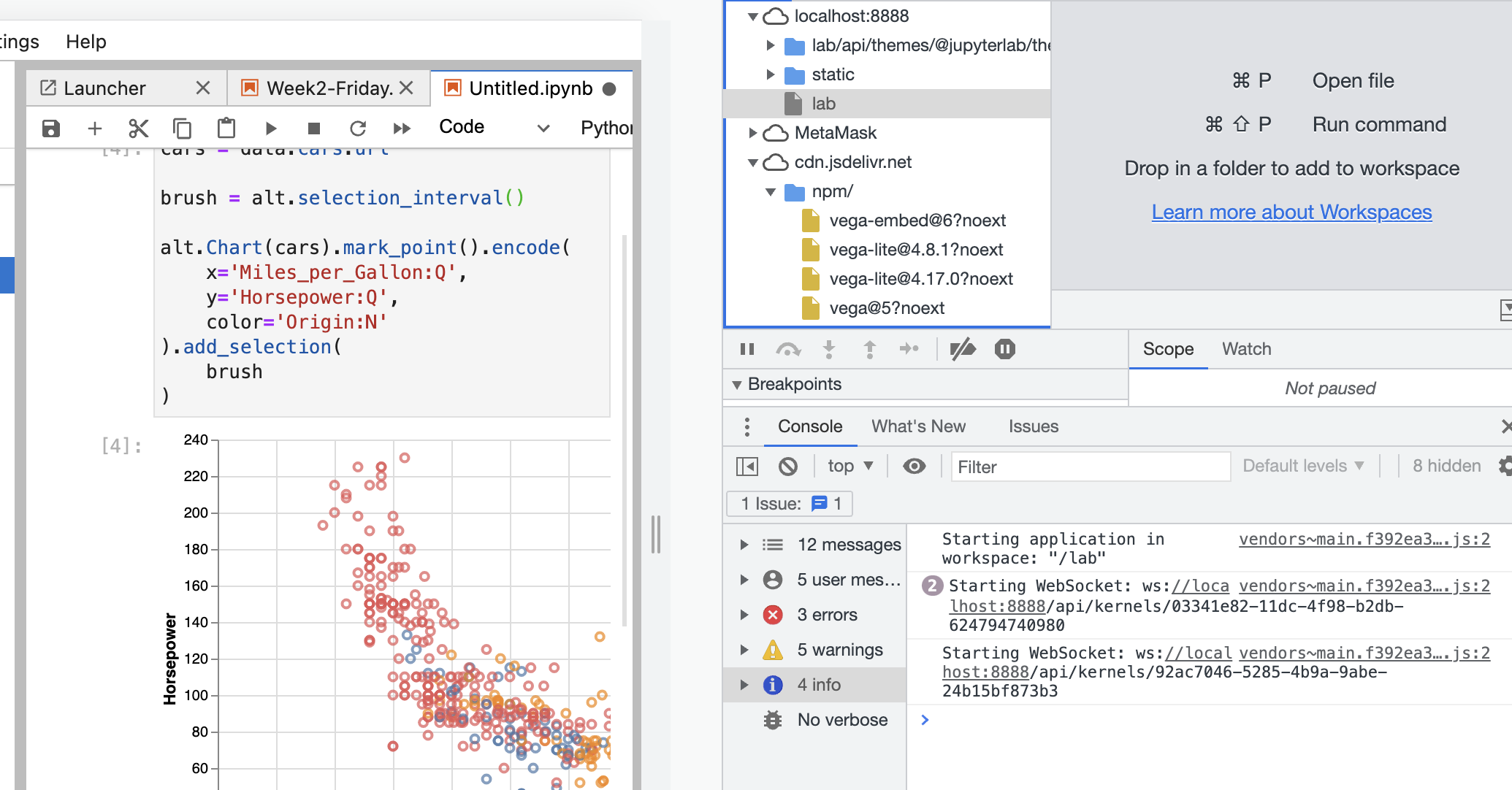The image size is (1512, 790).
Task: Cut the selected notebook cell
Action: [x=138, y=128]
